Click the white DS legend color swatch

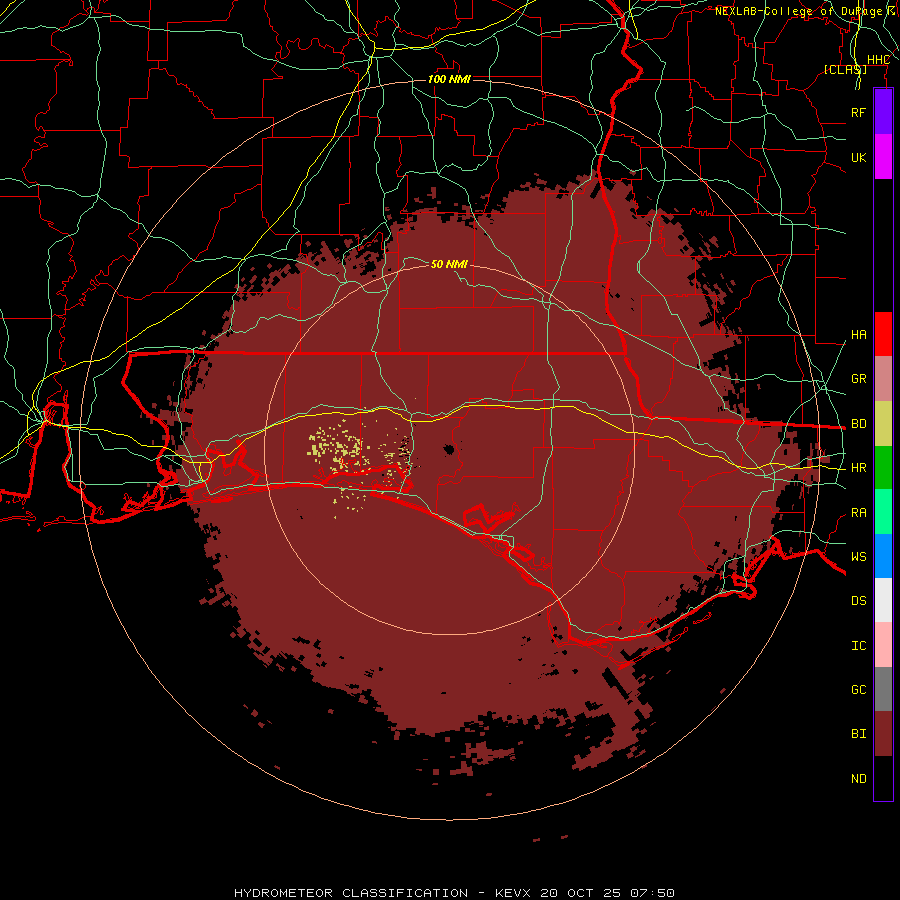tap(883, 600)
